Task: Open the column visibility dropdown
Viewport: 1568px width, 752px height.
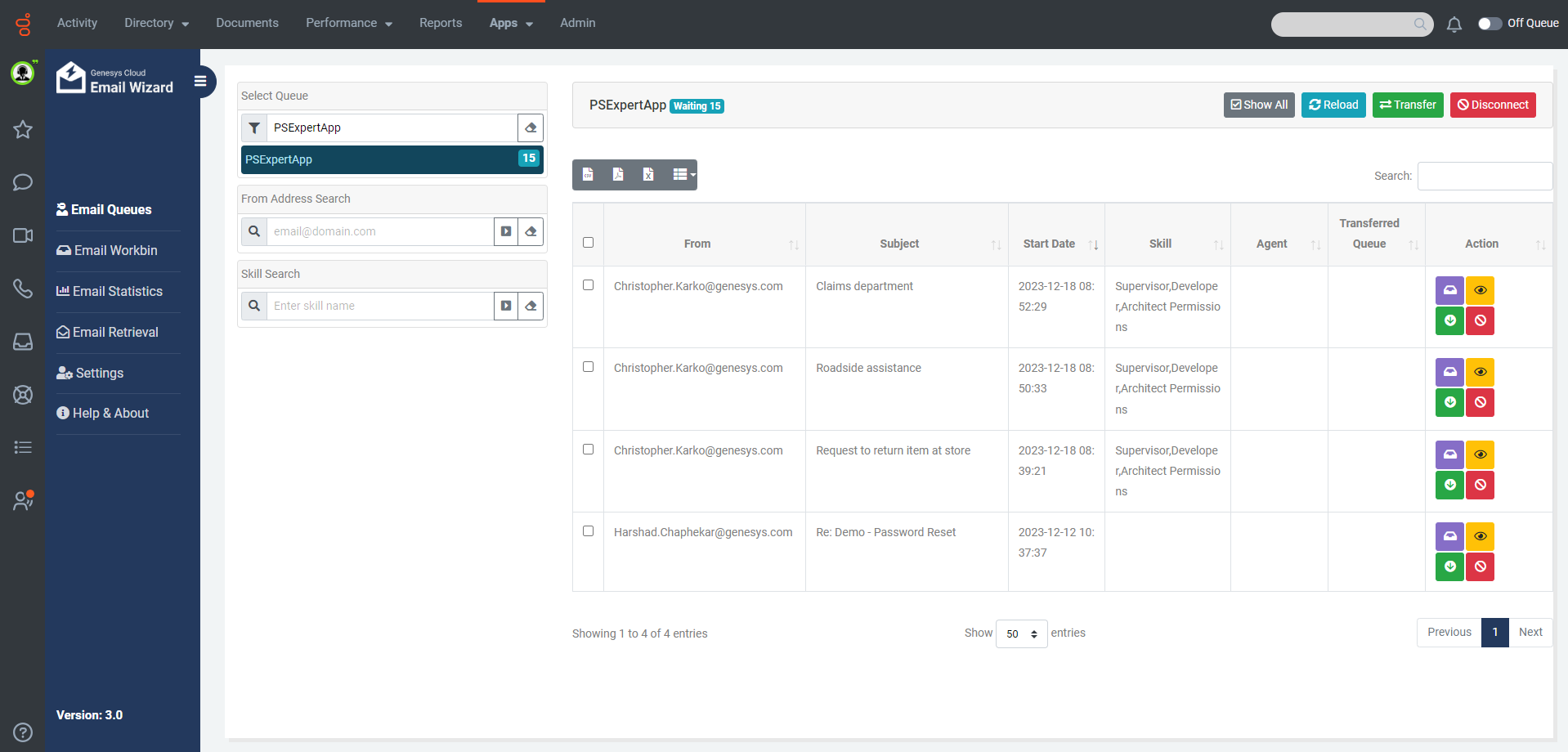Action: pos(683,175)
